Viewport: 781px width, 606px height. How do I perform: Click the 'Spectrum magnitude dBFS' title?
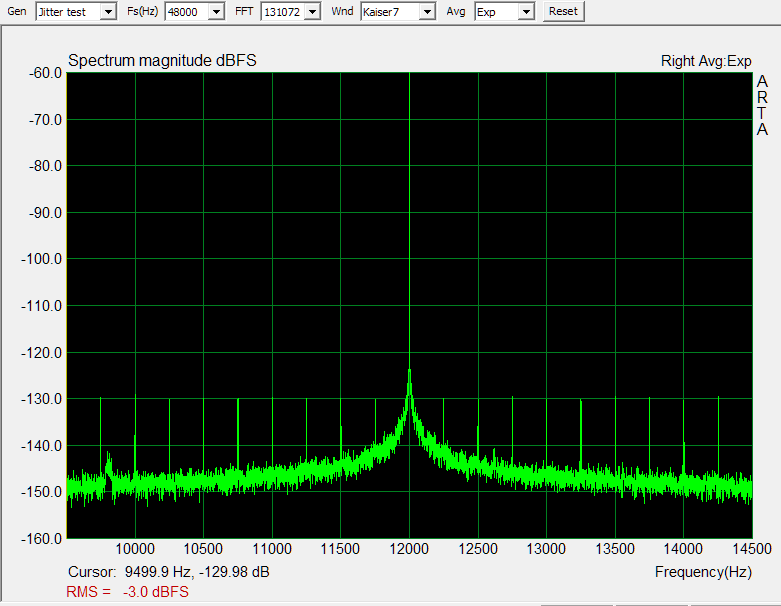pos(162,60)
